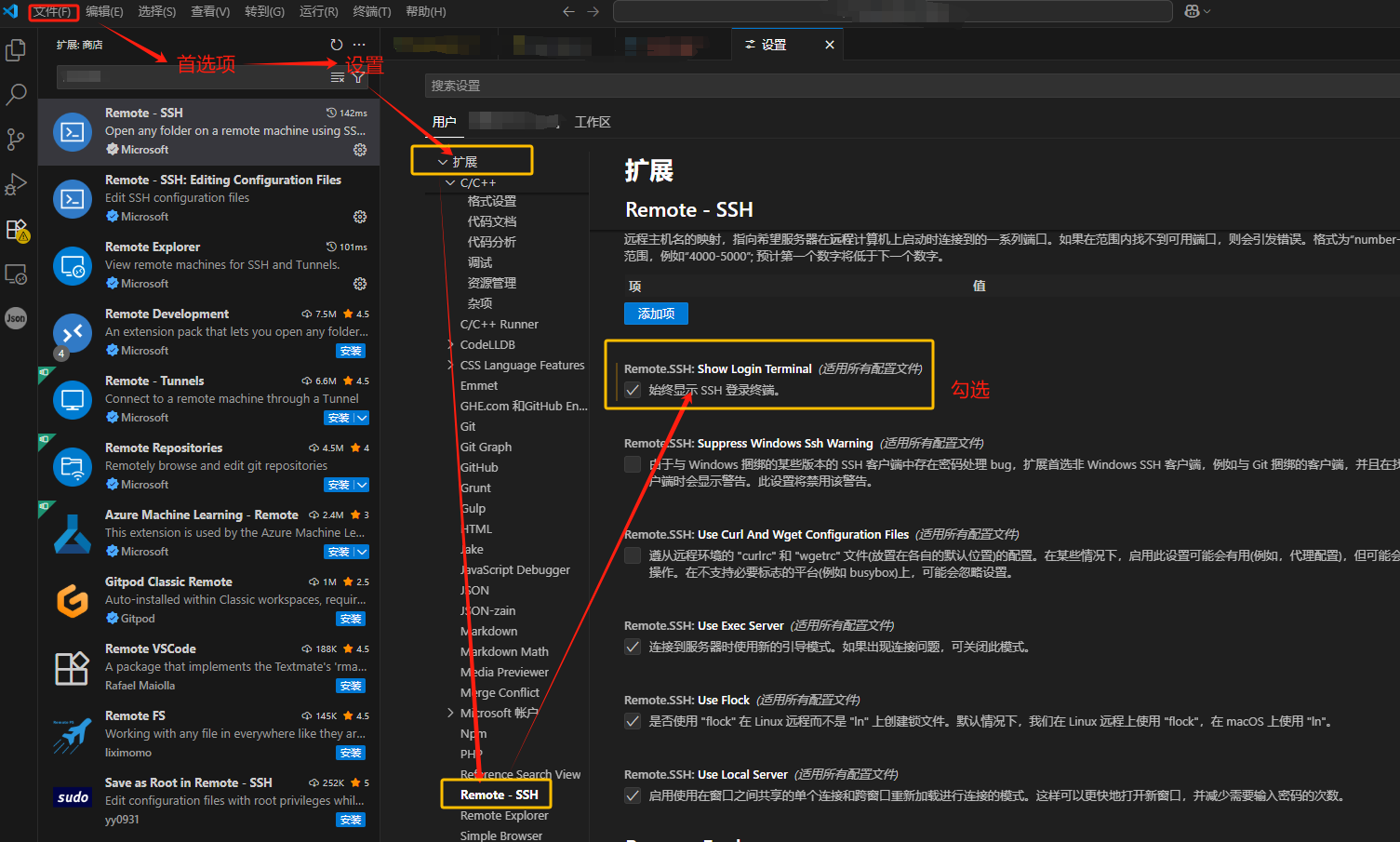Open the 编辑(E) menu

pos(104,11)
